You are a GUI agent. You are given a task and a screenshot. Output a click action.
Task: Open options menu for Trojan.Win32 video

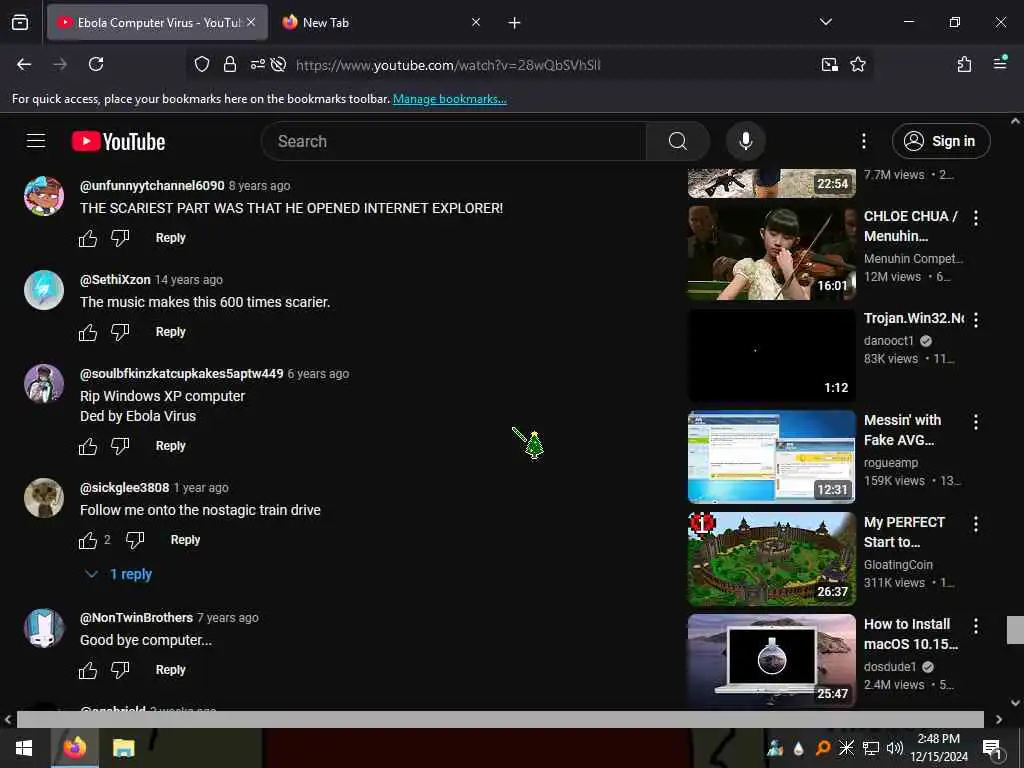tap(976, 320)
